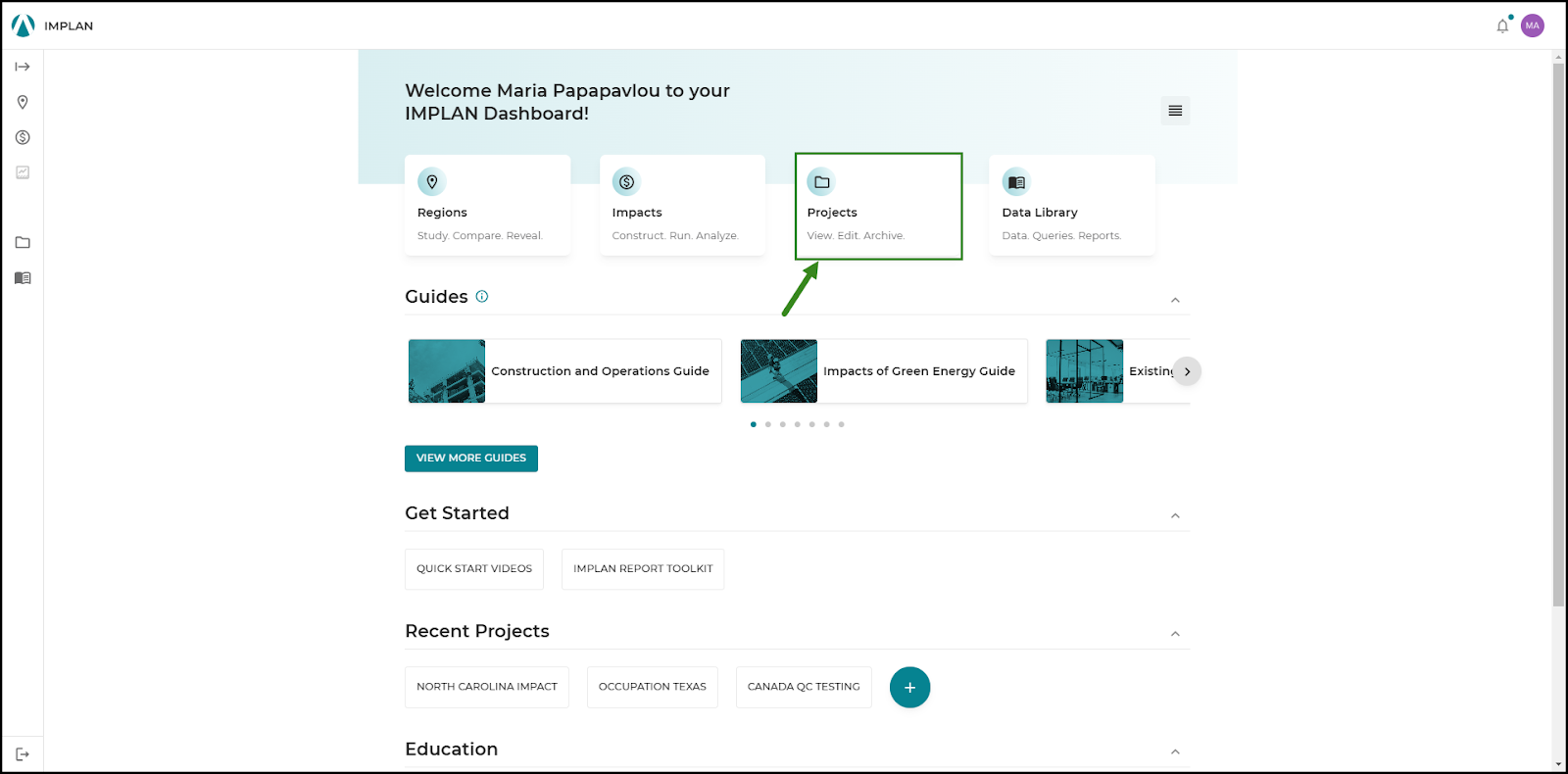
Task: Click the scrollbar up arrow
Action: point(1558,56)
